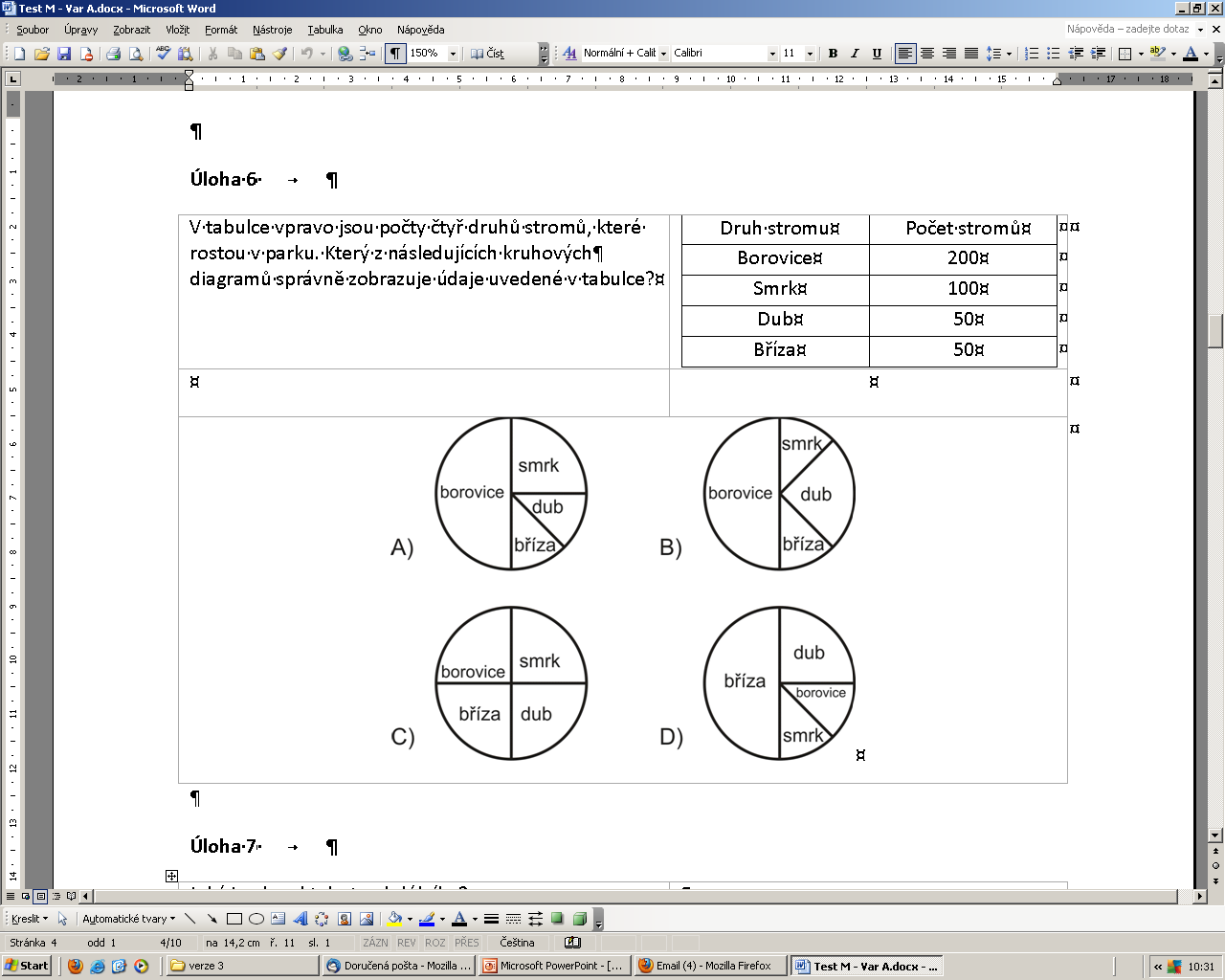Switch to verze 3 folder taskbar button
The image size is (1225, 980).
tap(242, 966)
